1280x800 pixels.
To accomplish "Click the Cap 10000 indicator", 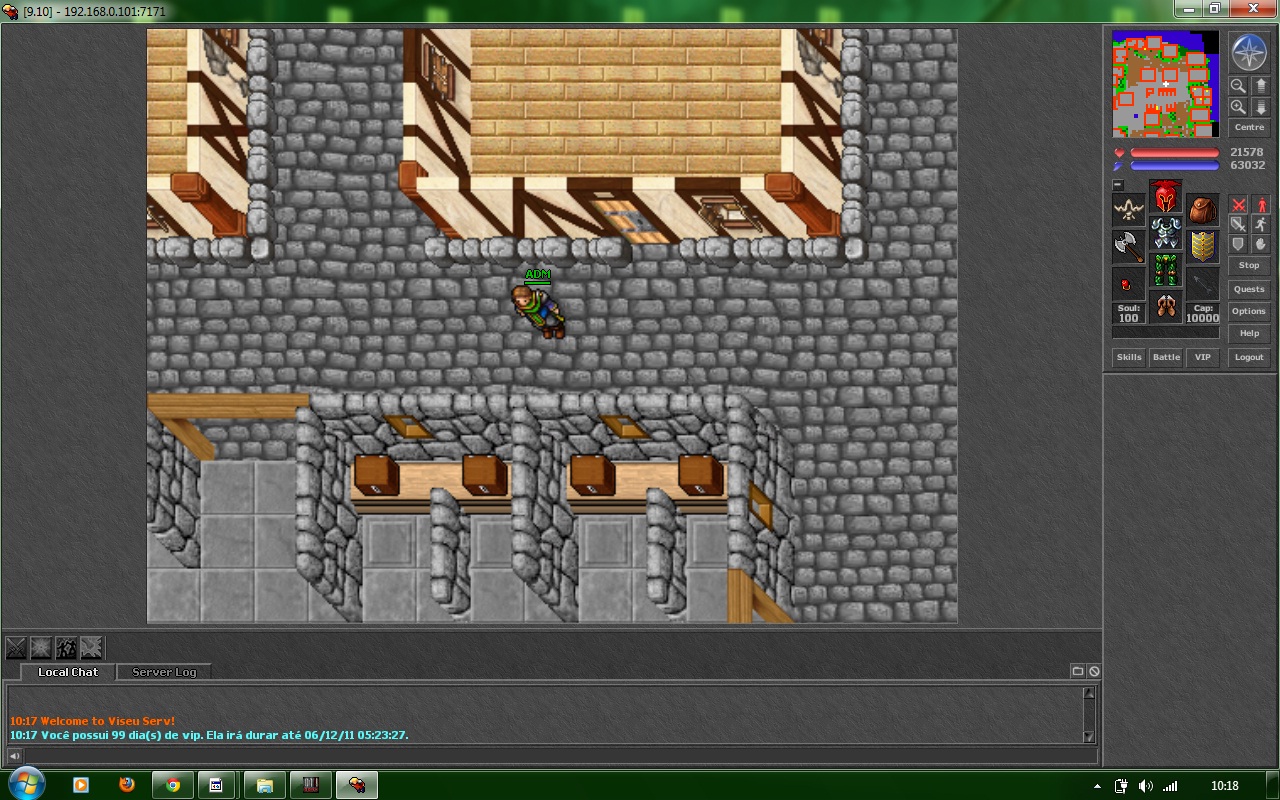I will tap(1203, 313).
